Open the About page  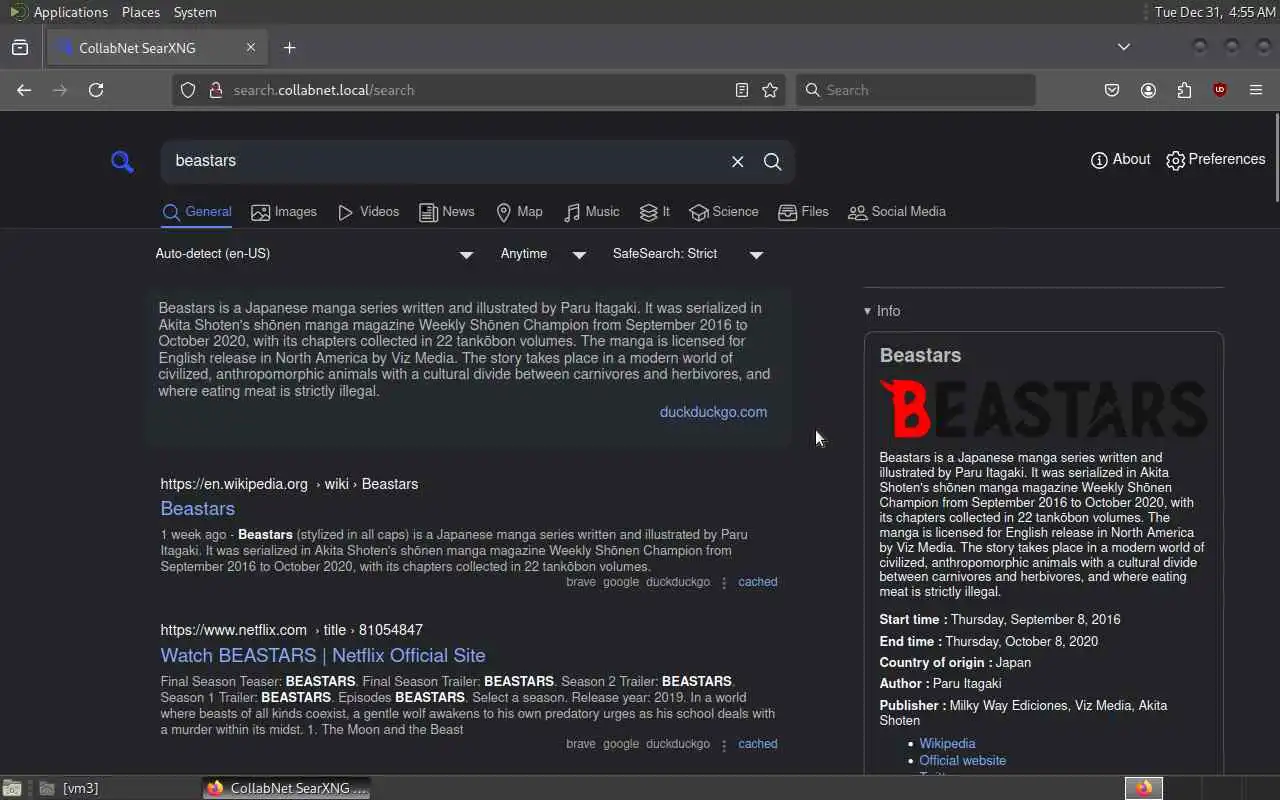click(x=1120, y=160)
